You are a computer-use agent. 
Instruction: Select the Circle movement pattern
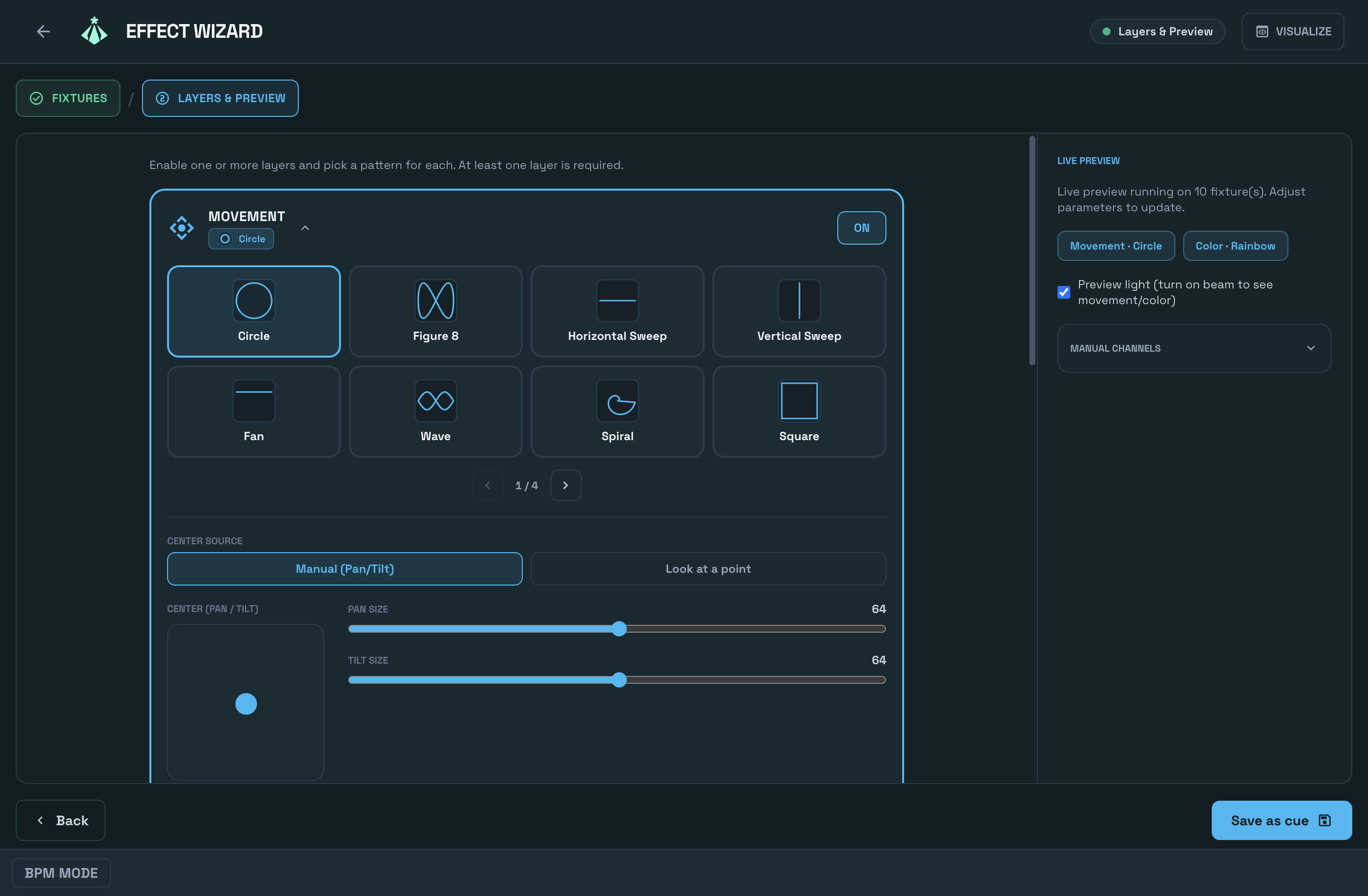point(254,311)
